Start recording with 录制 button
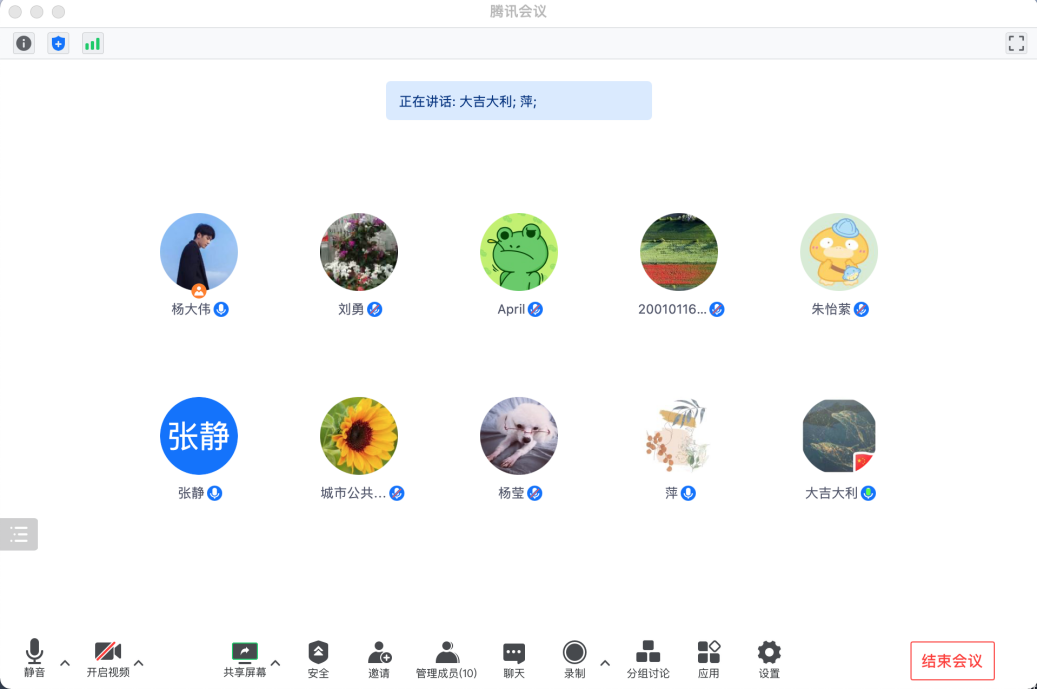This screenshot has height=689, width=1037. click(x=574, y=659)
